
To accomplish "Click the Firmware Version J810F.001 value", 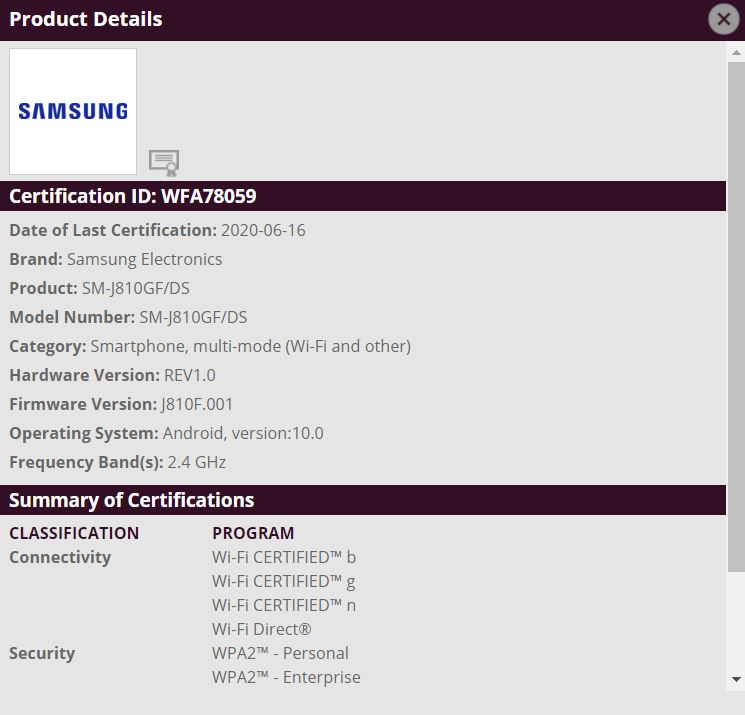I will click(197, 404).
